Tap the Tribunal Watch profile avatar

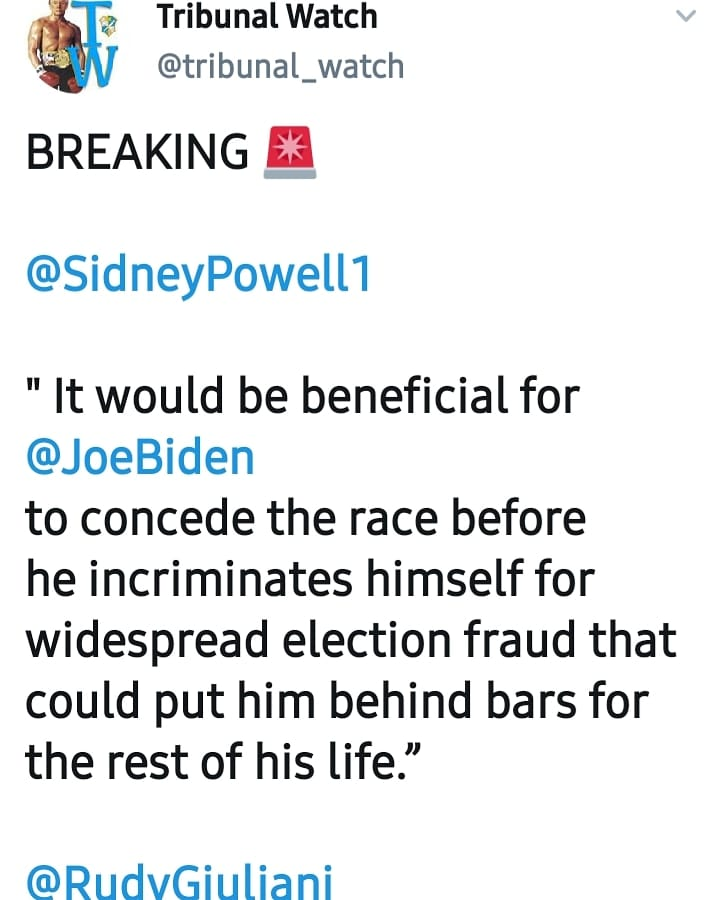pos(72,46)
